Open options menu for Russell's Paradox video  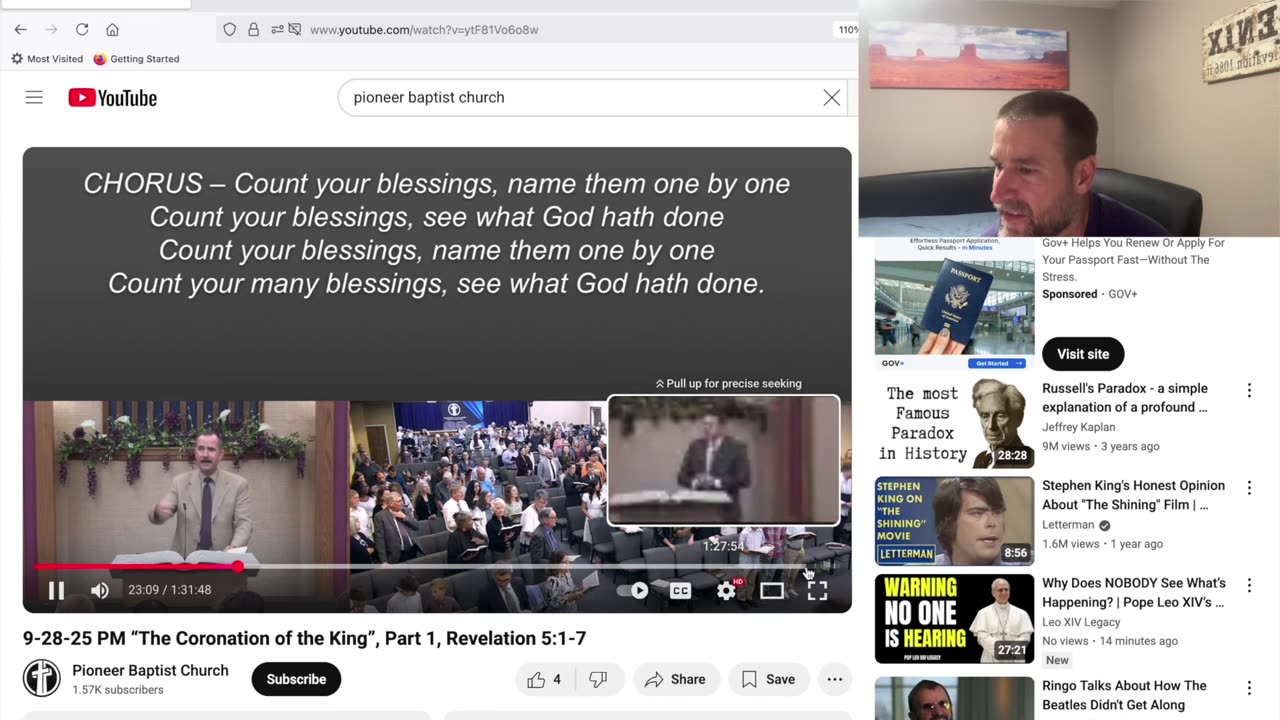point(1249,390)
